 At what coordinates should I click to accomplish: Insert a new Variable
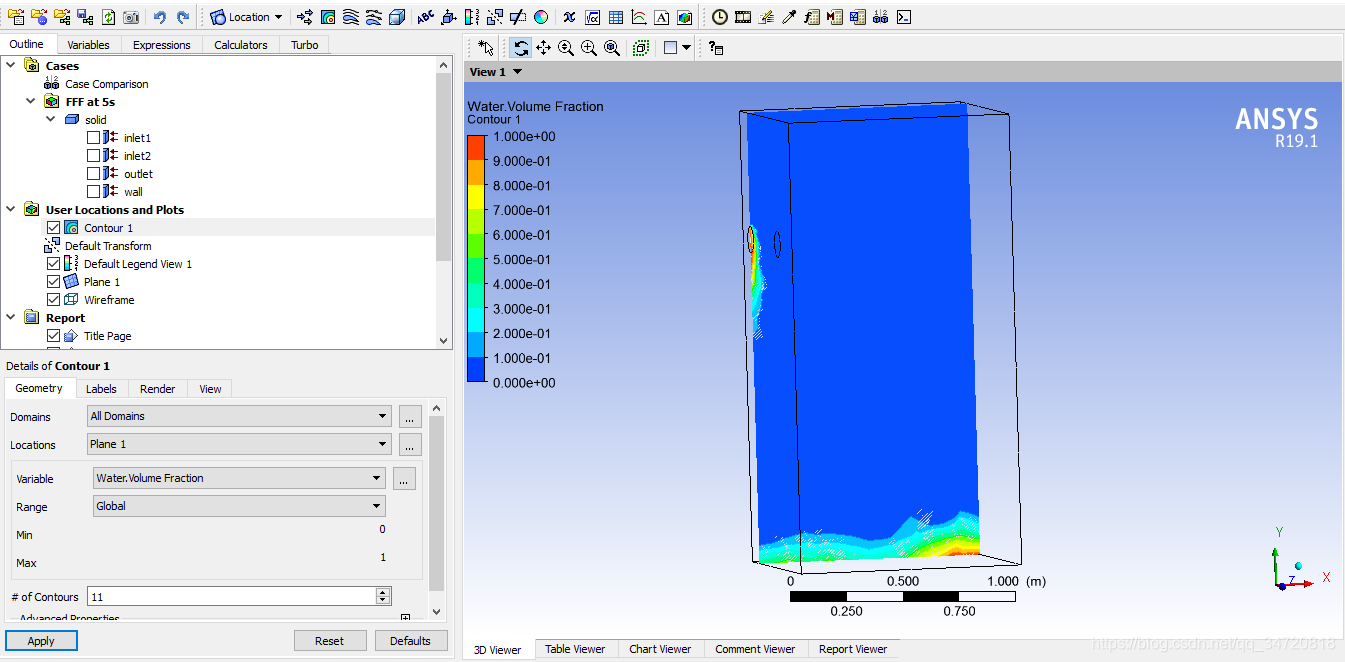(x=570, y=17)
